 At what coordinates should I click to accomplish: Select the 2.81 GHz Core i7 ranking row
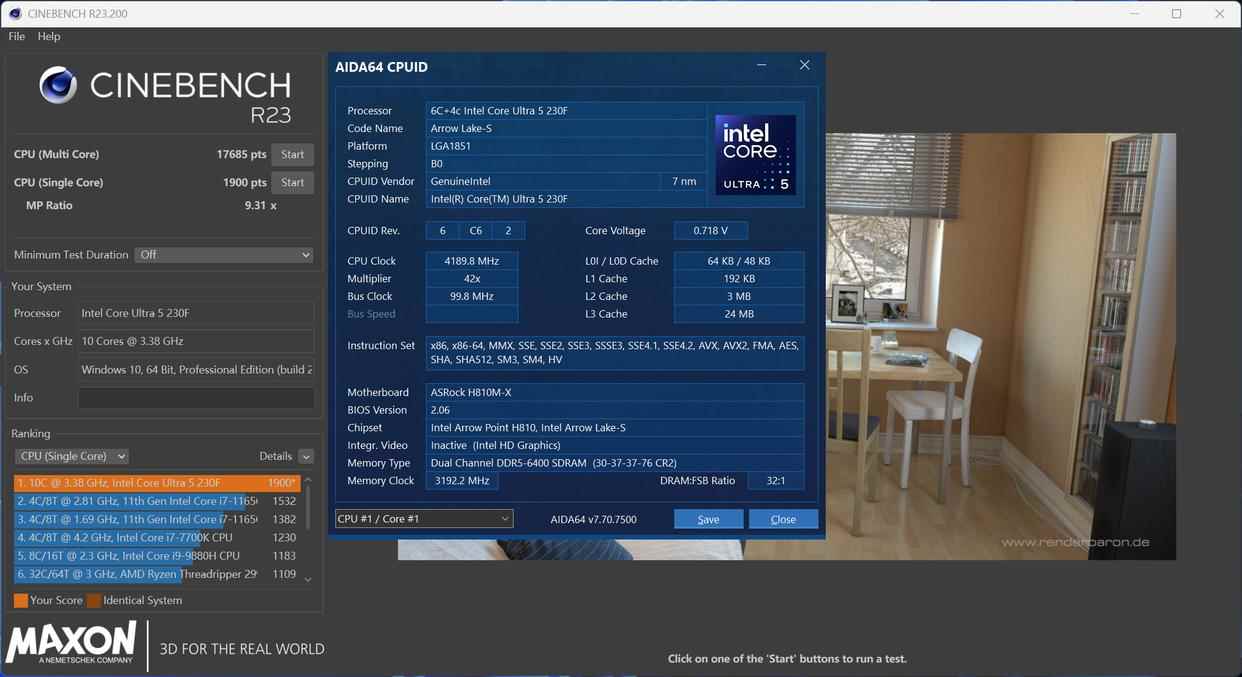point(157,501)
